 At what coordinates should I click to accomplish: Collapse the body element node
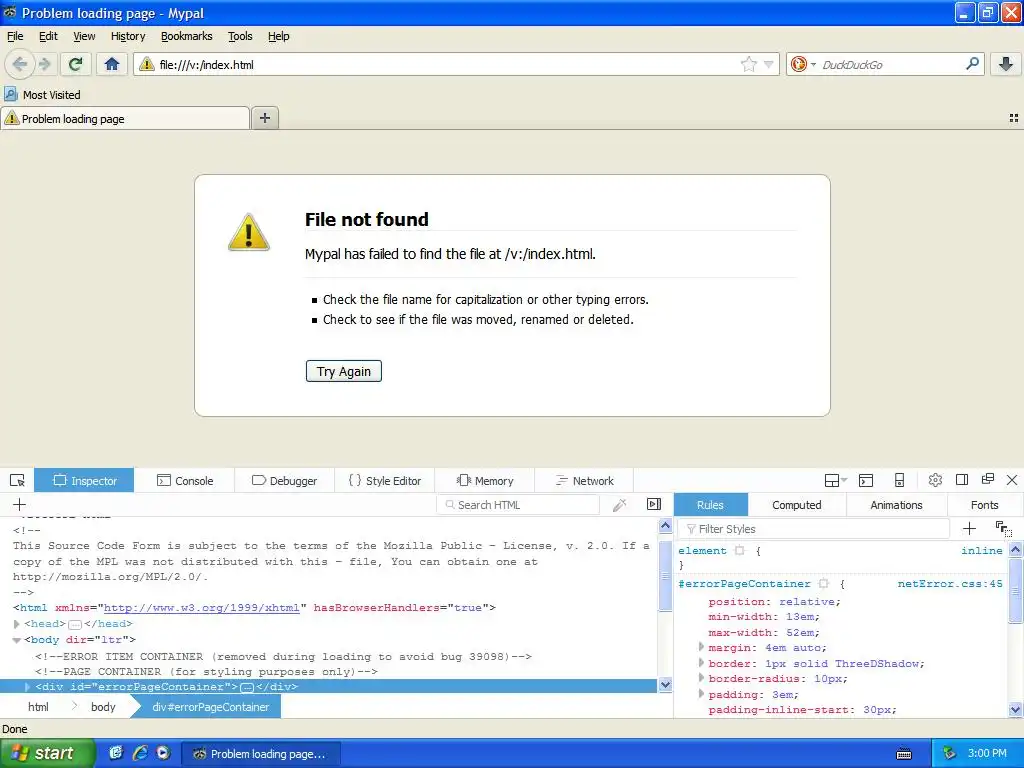click(x=16, y=640)
